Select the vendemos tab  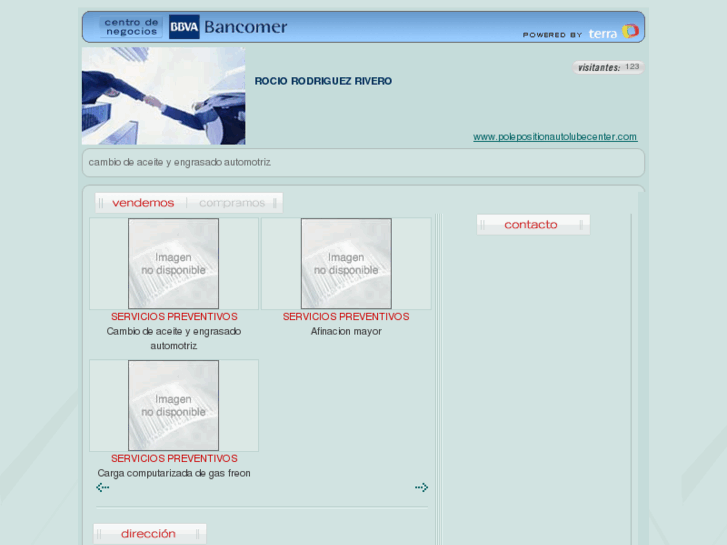(143, 203)
